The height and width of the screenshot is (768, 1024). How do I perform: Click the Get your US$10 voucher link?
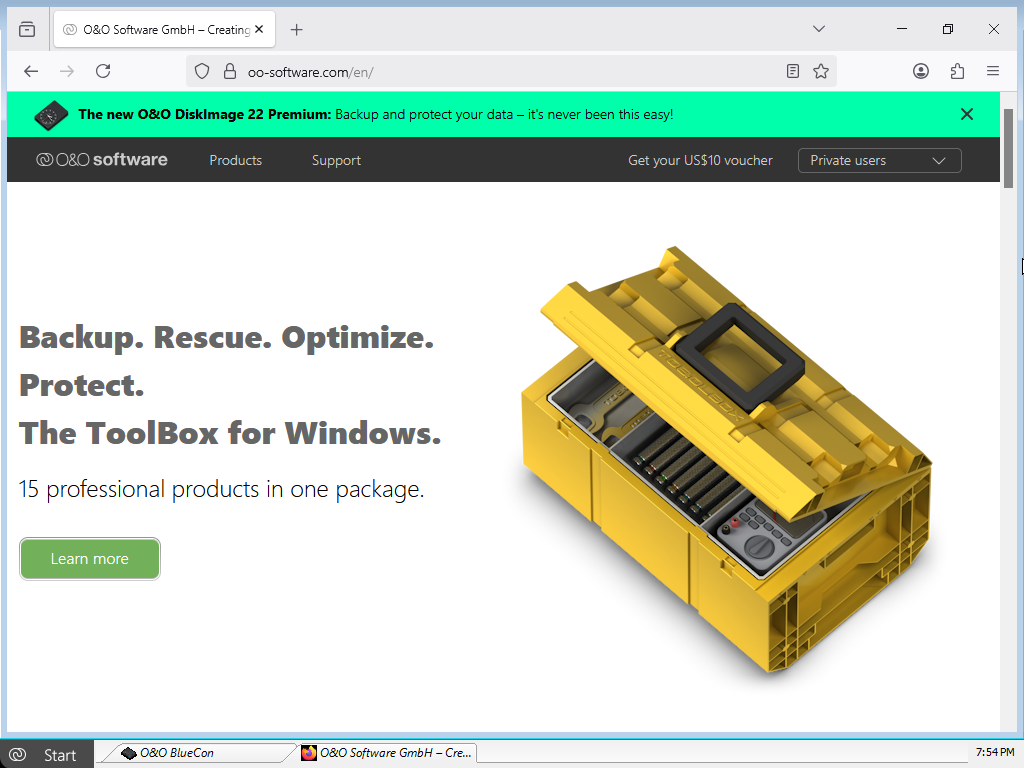[x=700, y=160]
